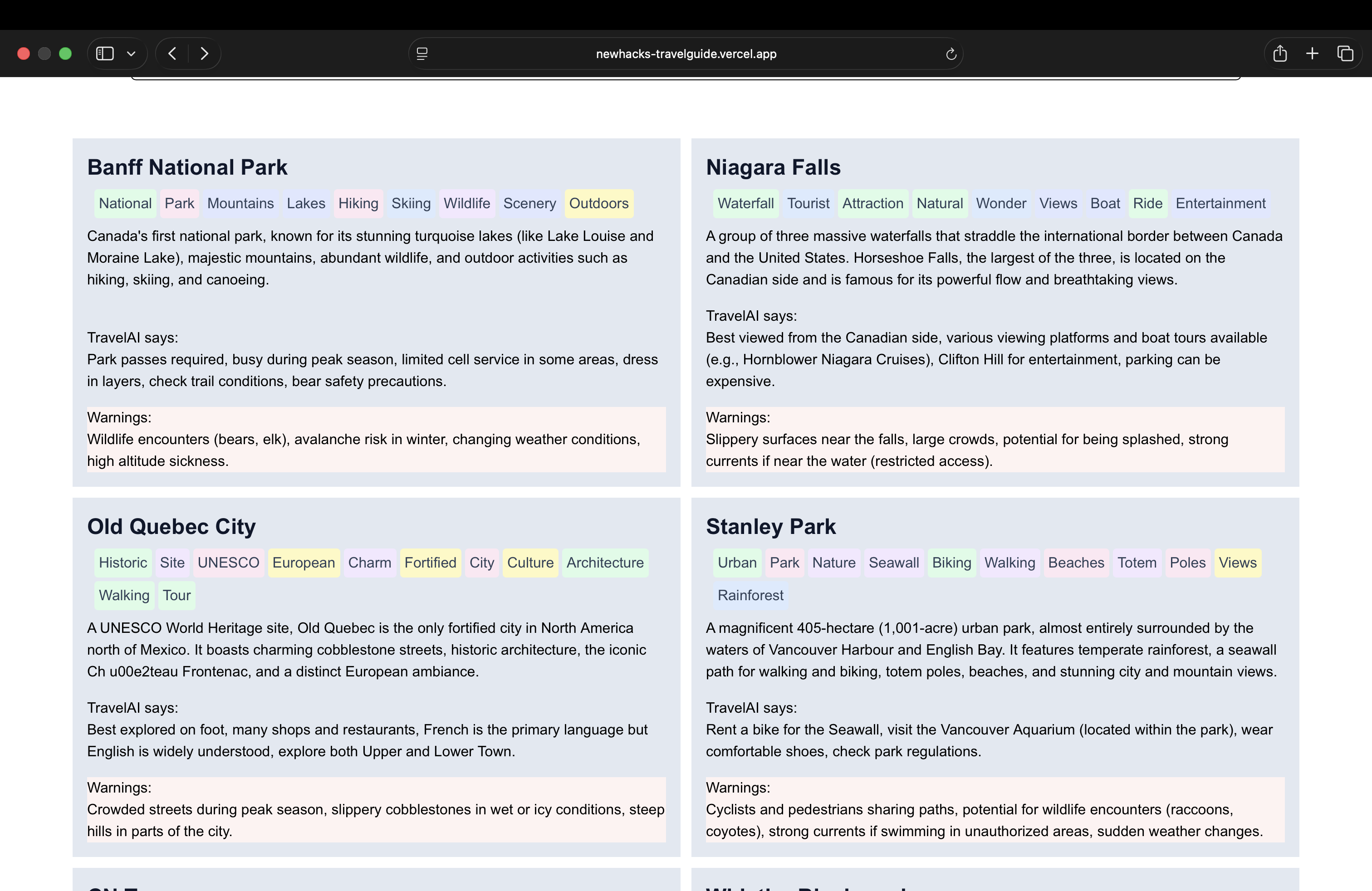Select the Rainforest tag in Stanley Park

coord(750,595)
